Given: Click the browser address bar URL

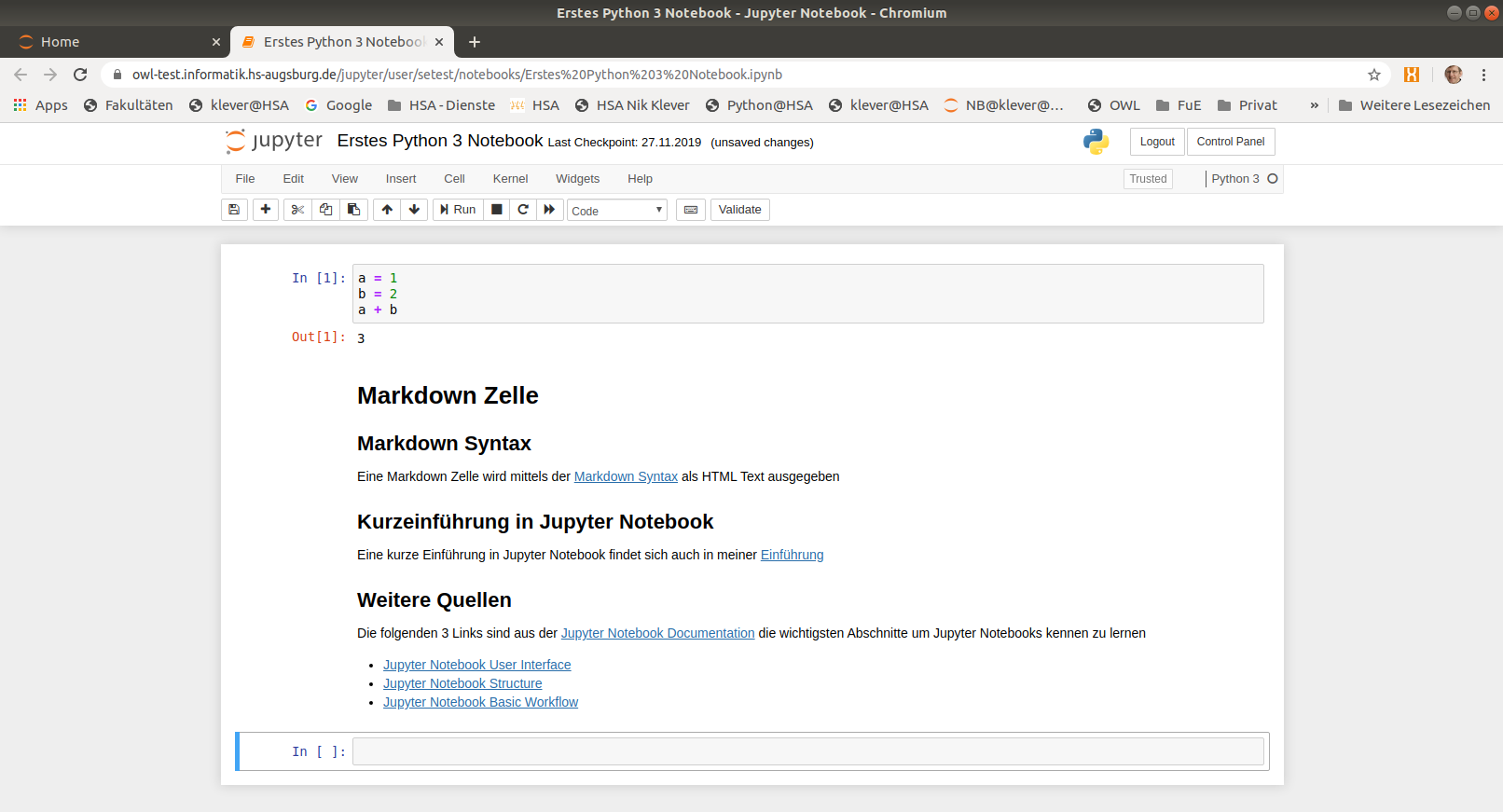Looking at the screenshot, I should 457,75.
